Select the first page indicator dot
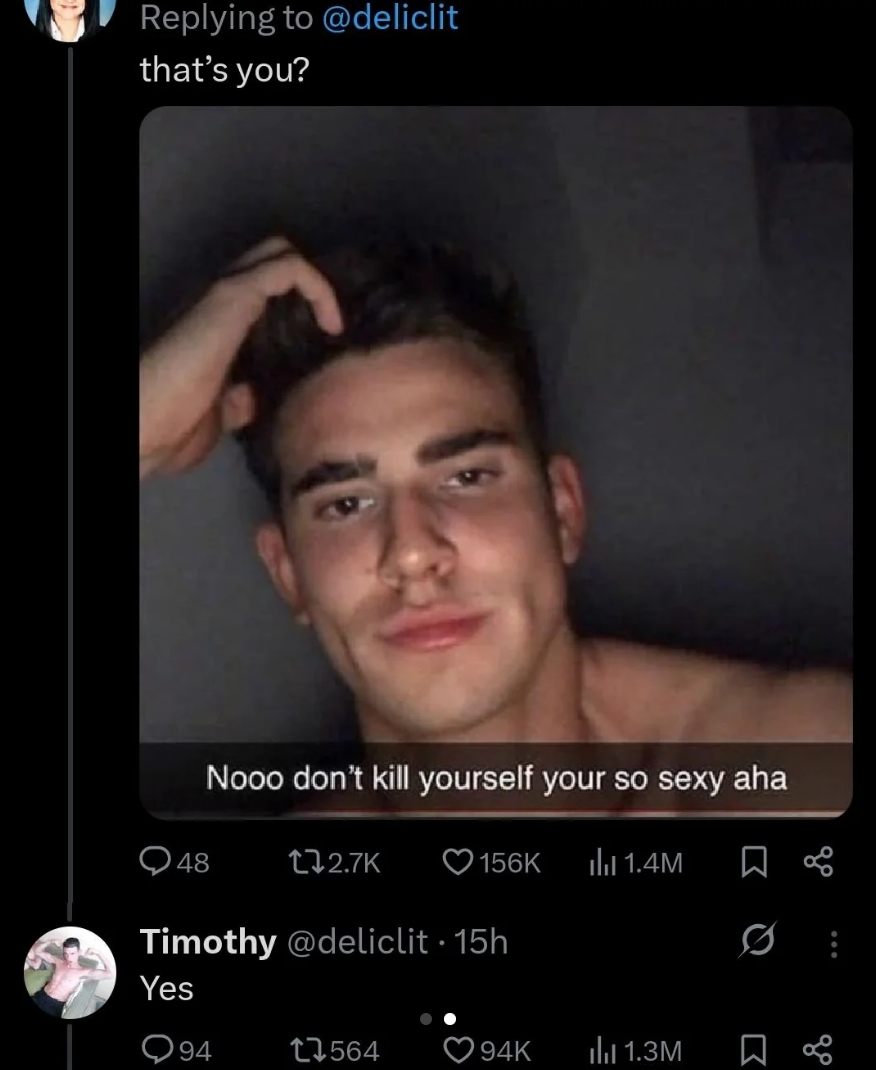This screenshot has height=1070, width=876. pos(426,1019)
